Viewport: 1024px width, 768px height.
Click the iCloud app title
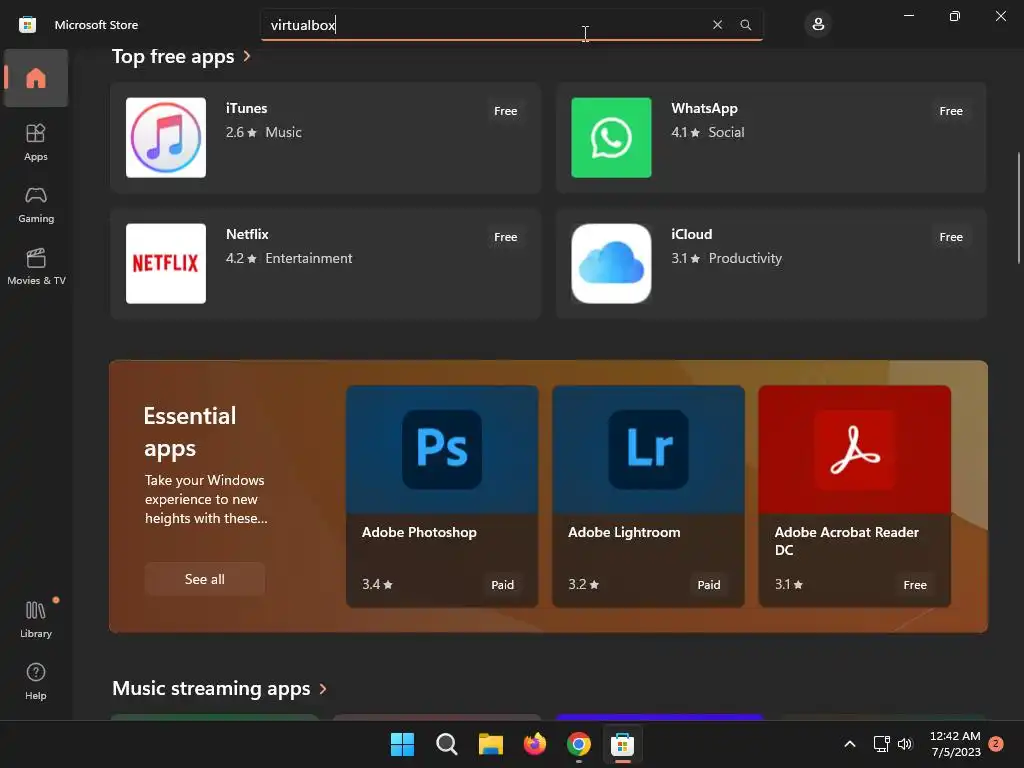pyautogui.click(x=692, y=234)
